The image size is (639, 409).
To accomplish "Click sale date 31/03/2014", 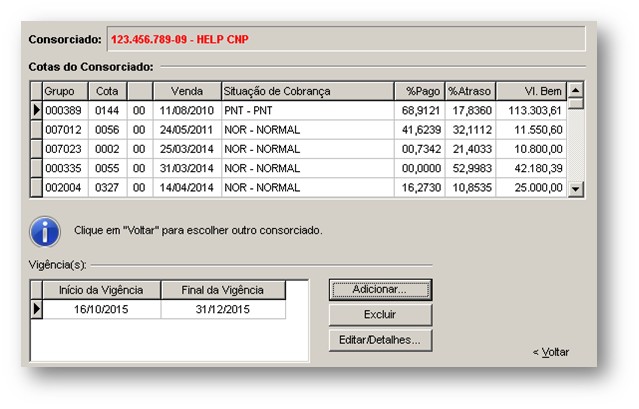I will pyautogui.click(x=187, y=168).
